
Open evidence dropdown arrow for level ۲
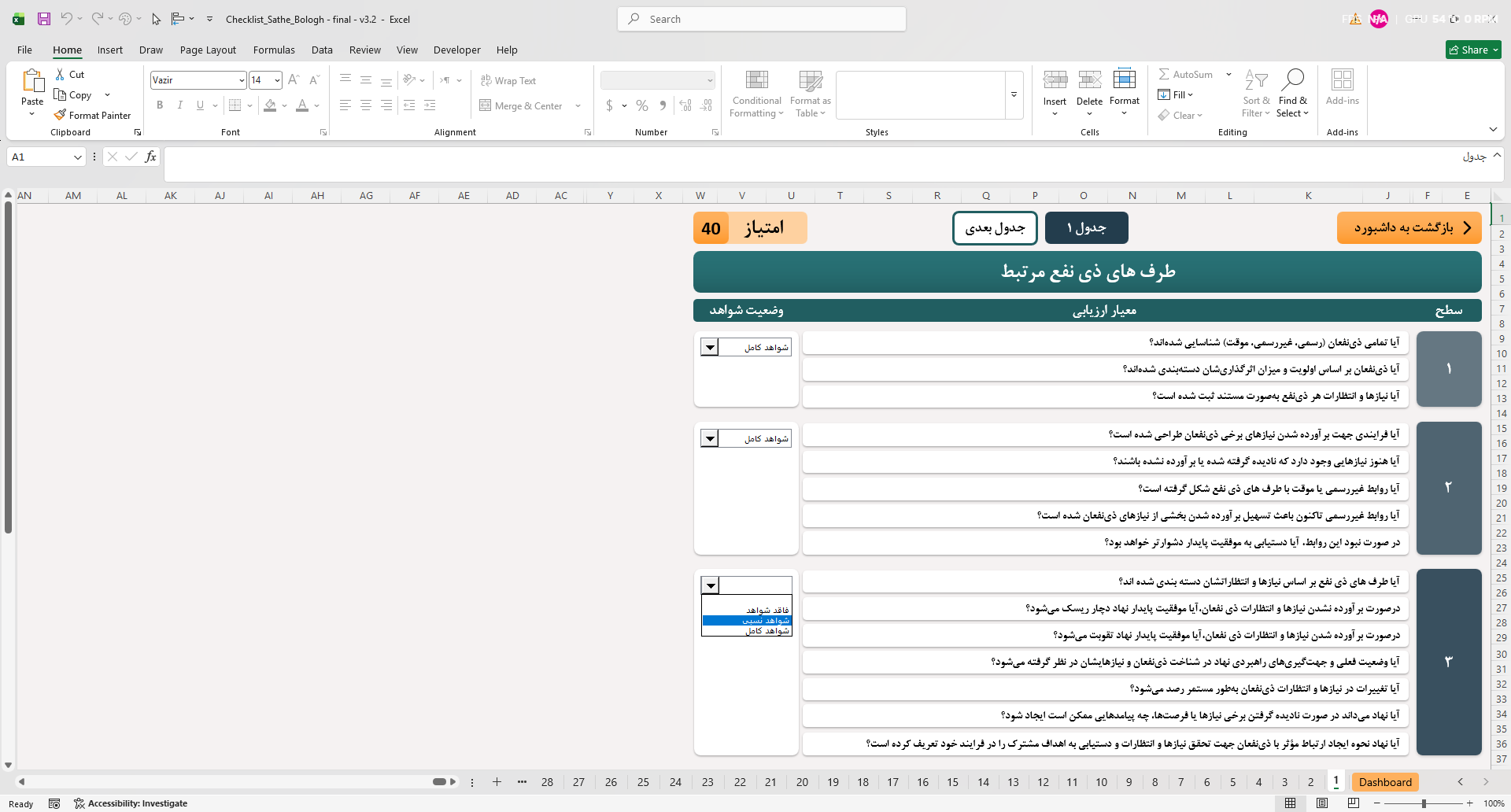(710, 438)
